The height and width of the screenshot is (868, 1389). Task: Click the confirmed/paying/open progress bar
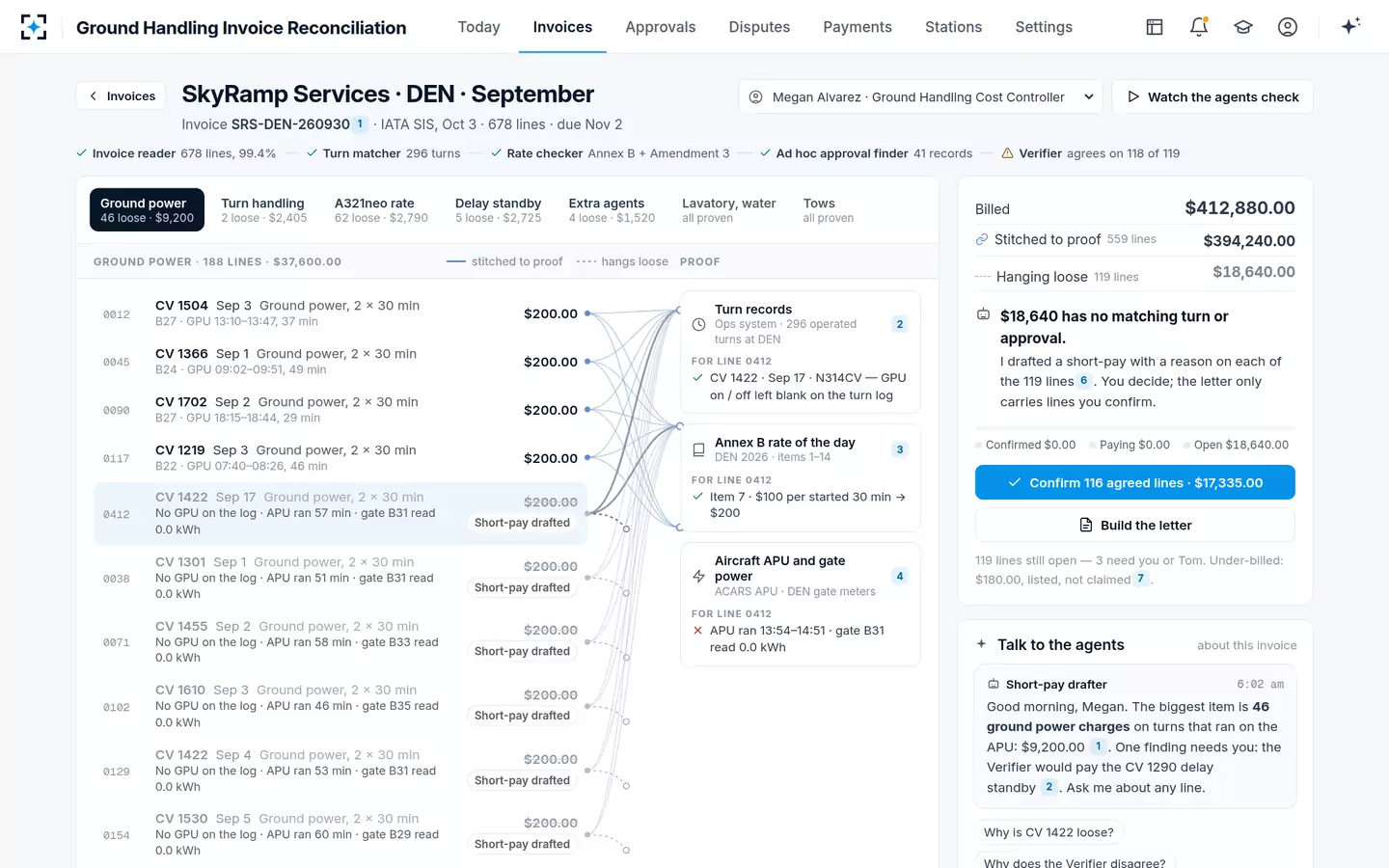click(1135, 428)
